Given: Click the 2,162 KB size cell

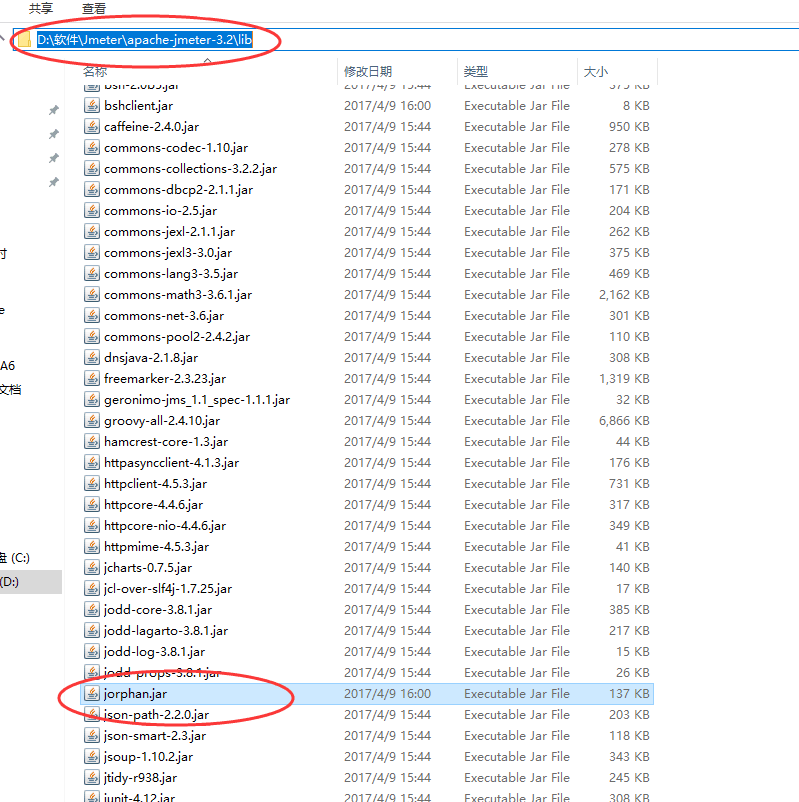Looking at the screenshot, I should pos(624,295).
